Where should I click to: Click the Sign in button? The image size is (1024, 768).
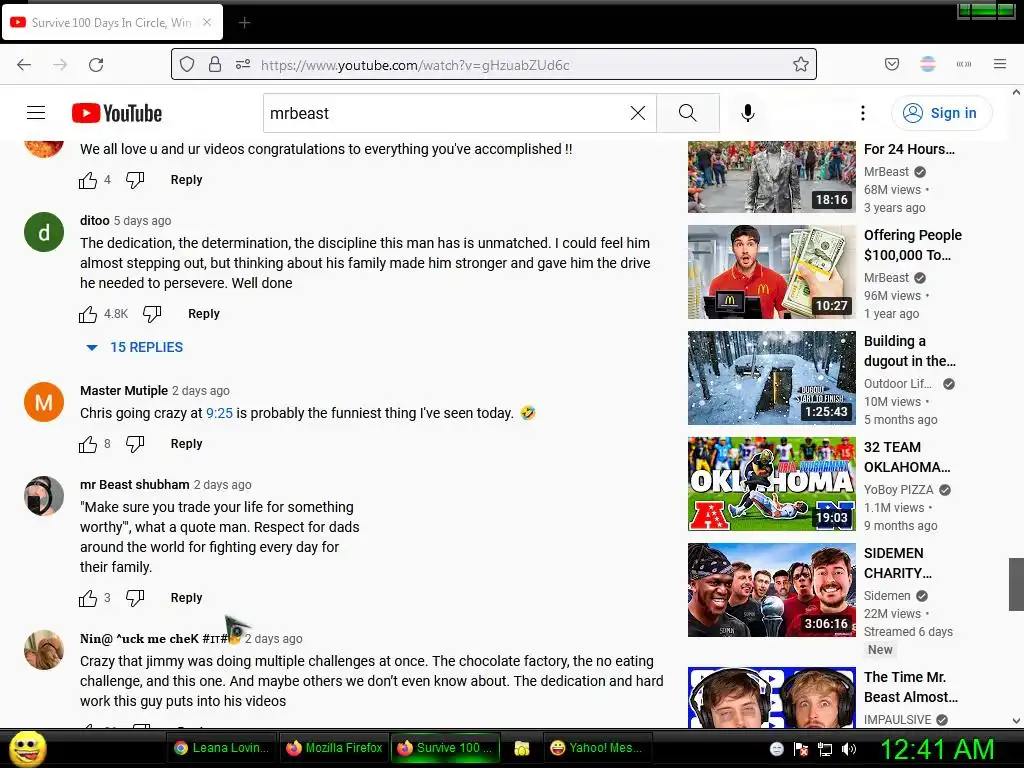(x=942, y=113)
